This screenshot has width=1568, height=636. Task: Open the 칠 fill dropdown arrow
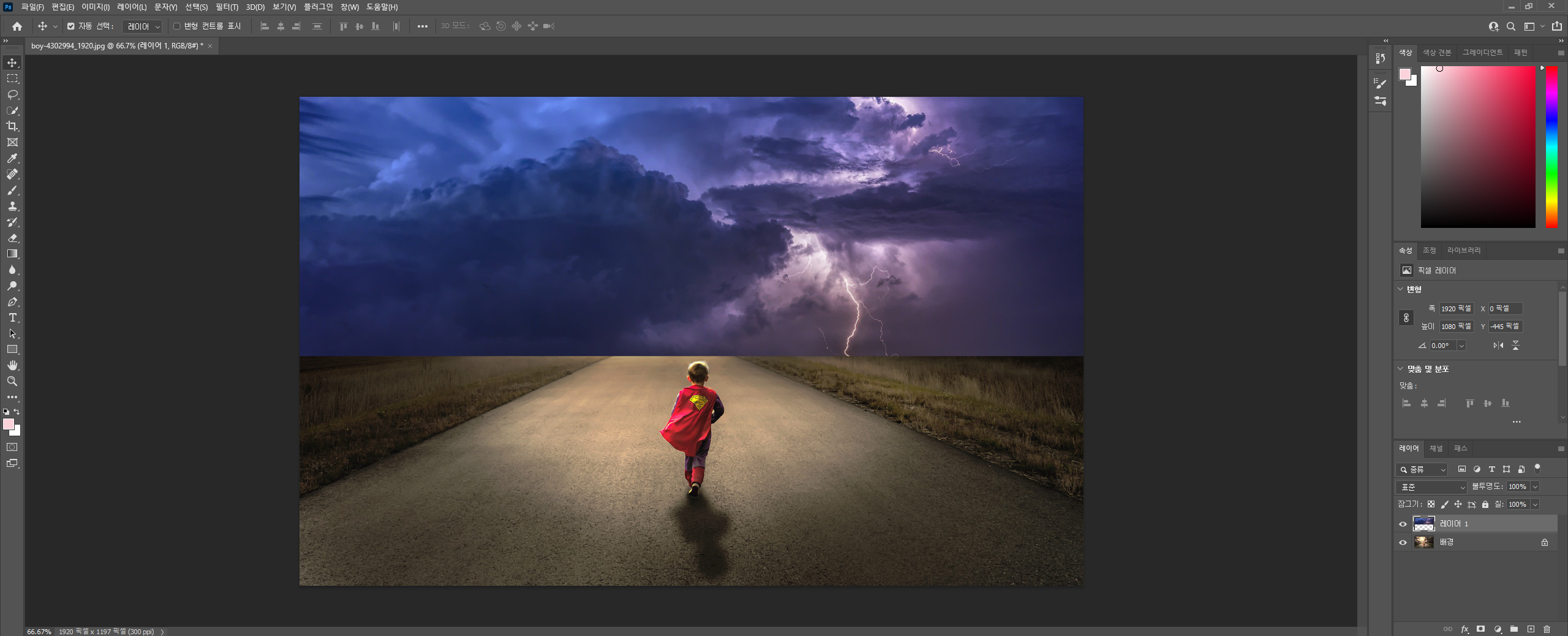pyautogui.click(x=1535, y=504)
